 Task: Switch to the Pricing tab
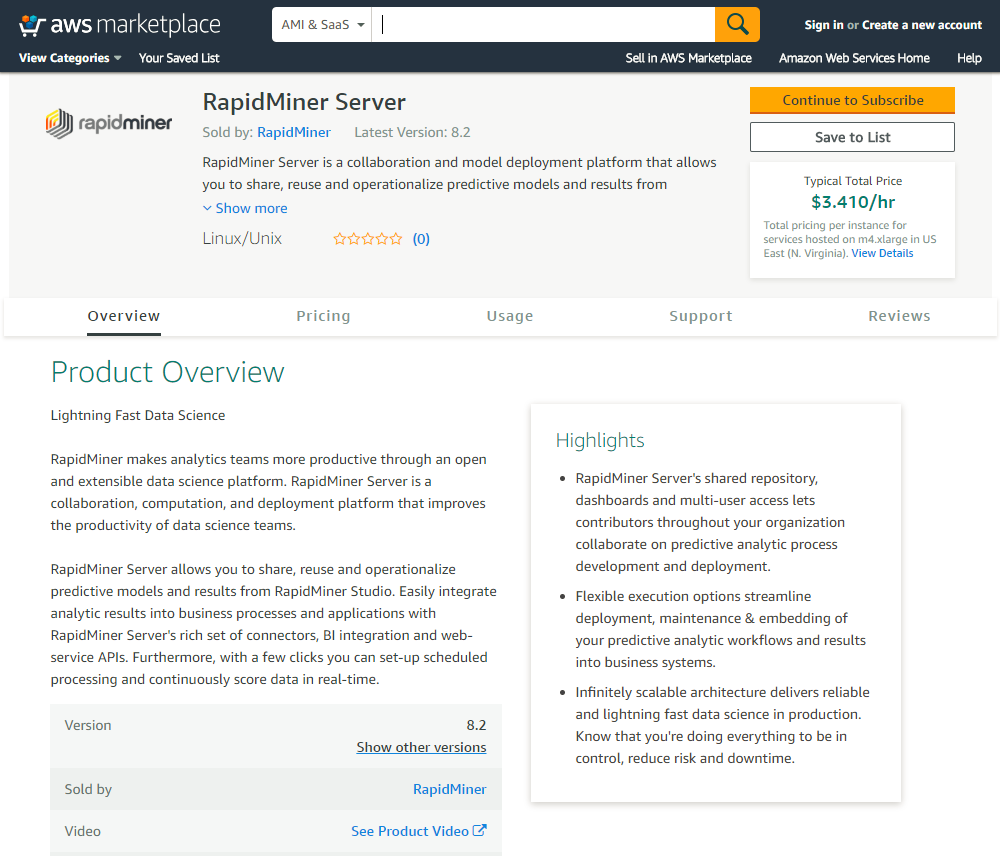click(x=323, y=316)
